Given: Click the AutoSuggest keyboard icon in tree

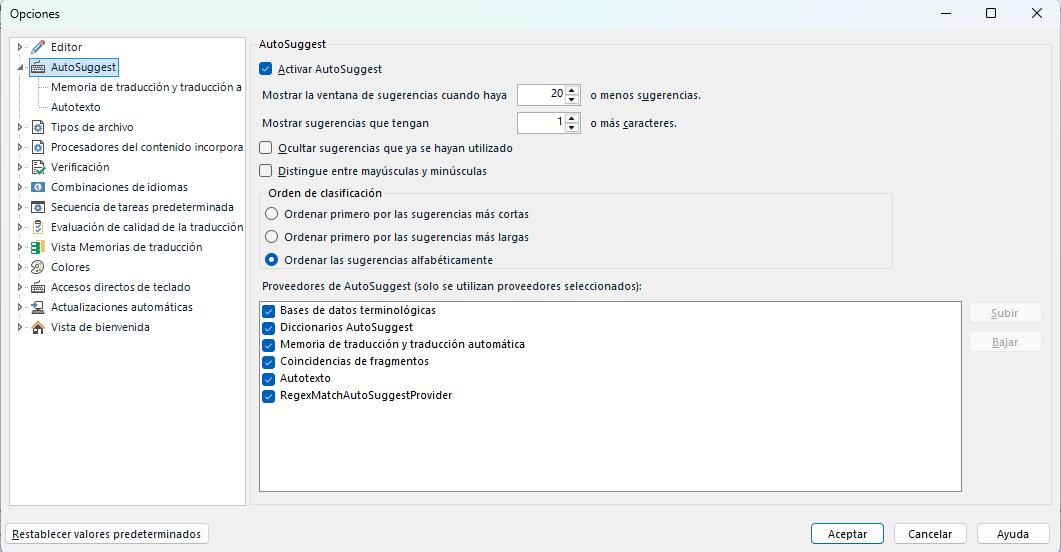Looking at the screenshot, I should 38,68.
